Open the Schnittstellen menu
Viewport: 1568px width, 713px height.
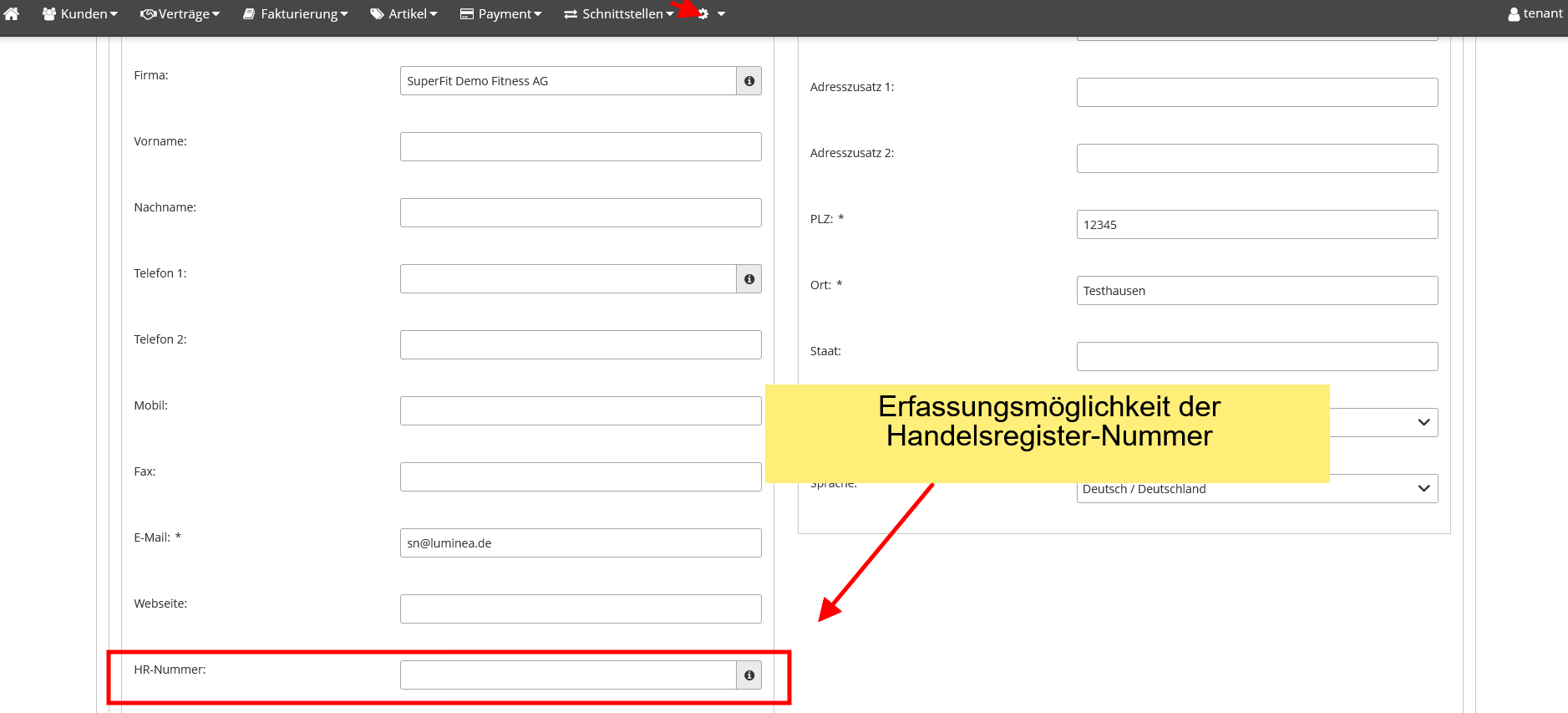(x=618, y=14)
